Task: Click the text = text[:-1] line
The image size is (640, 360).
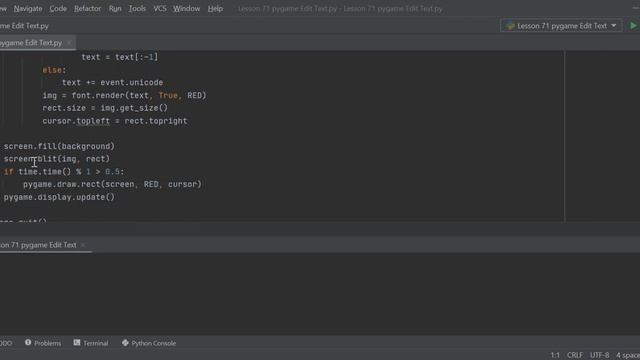Action: [120, 57]
